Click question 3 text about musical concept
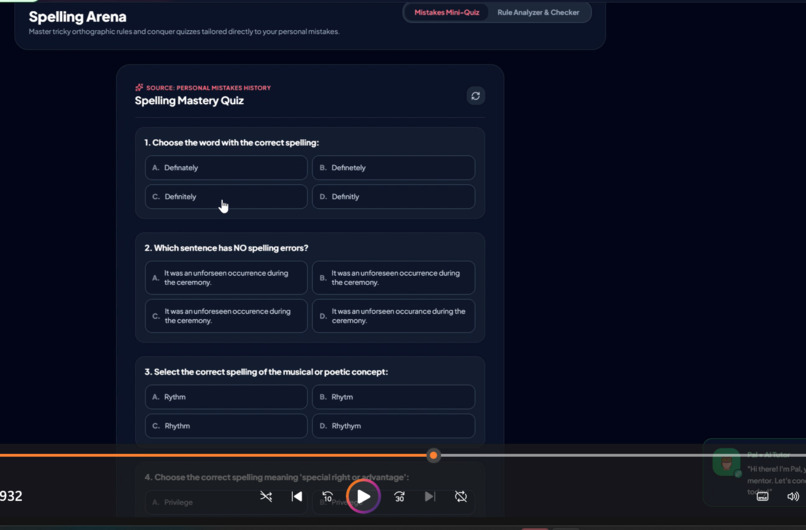Screen dimensions: 806x530 266,372
